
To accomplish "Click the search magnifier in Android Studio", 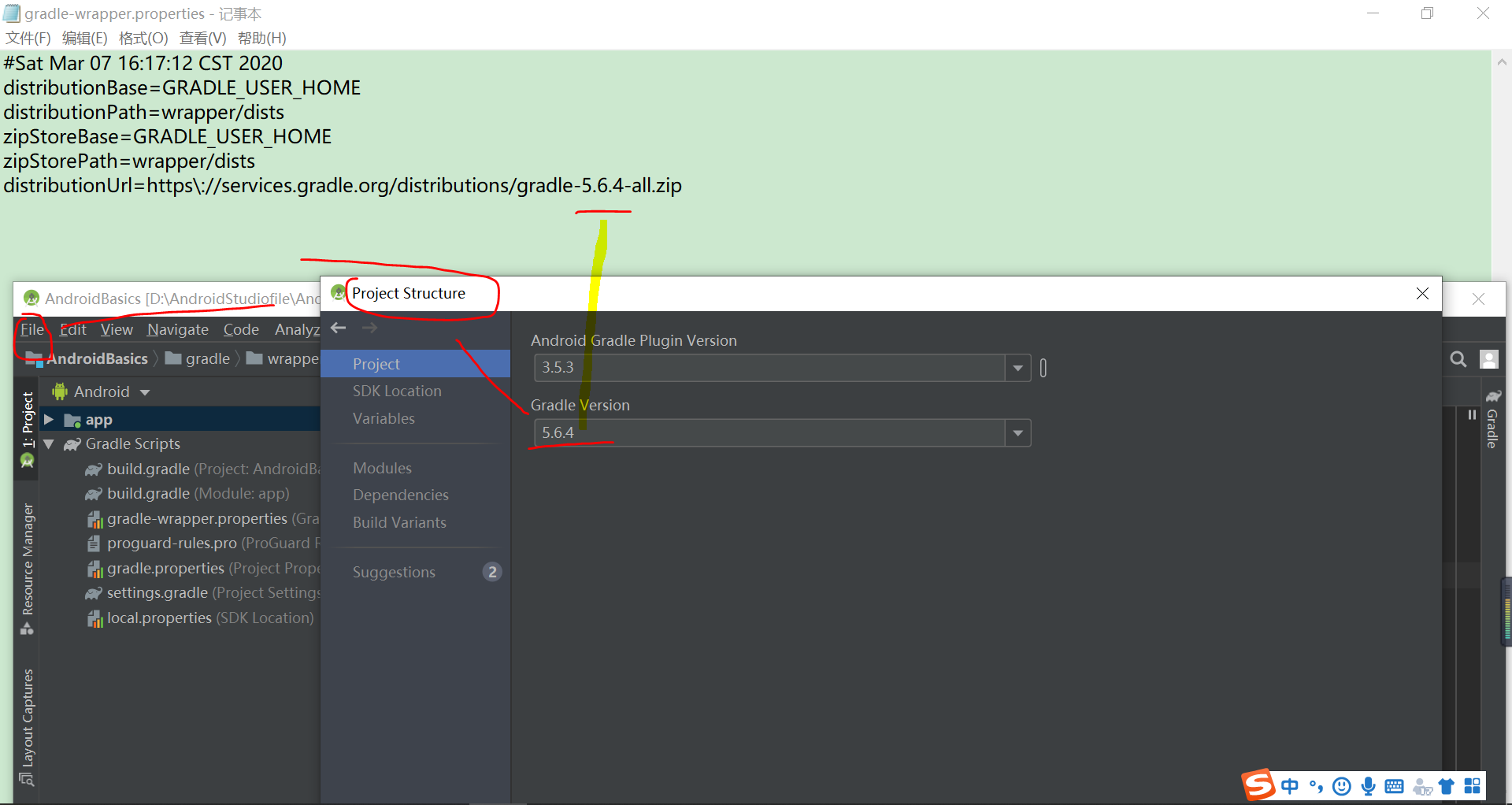I will (x=1458, y=360).
